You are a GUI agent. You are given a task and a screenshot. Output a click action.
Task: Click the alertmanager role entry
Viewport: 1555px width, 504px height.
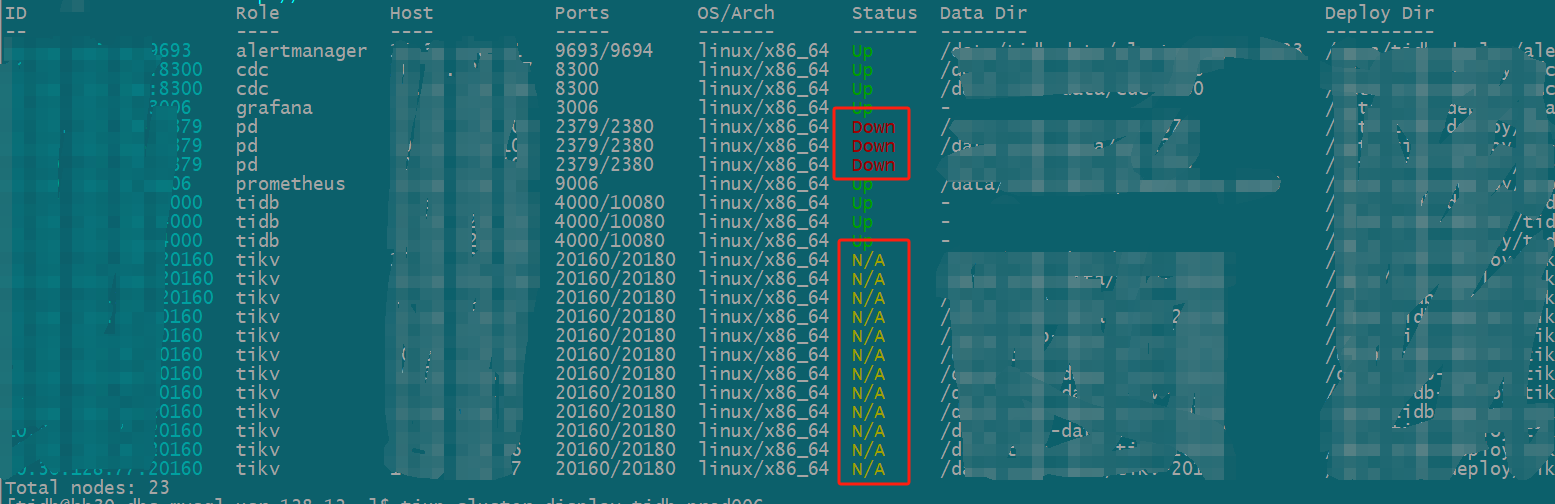301,50
